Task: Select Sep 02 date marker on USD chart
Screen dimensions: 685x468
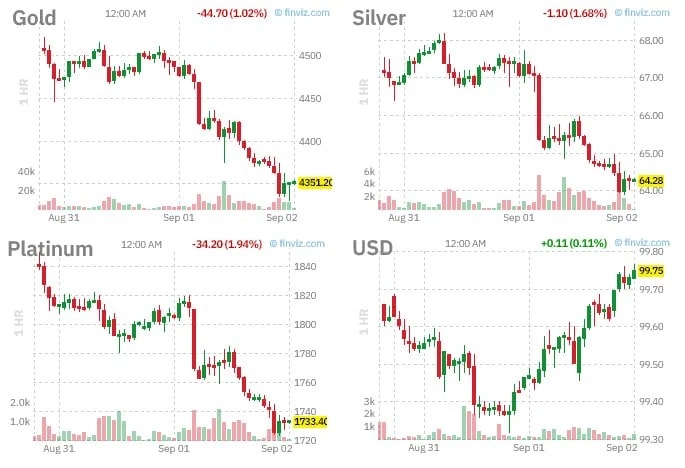Action: point(622,447)
